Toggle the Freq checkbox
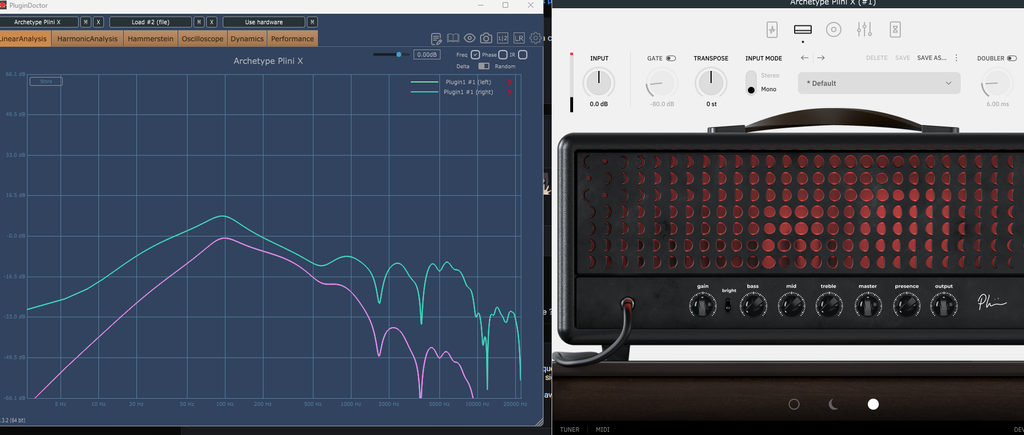The width and height of the screenshot is (1024, 435). click(475, 55)
